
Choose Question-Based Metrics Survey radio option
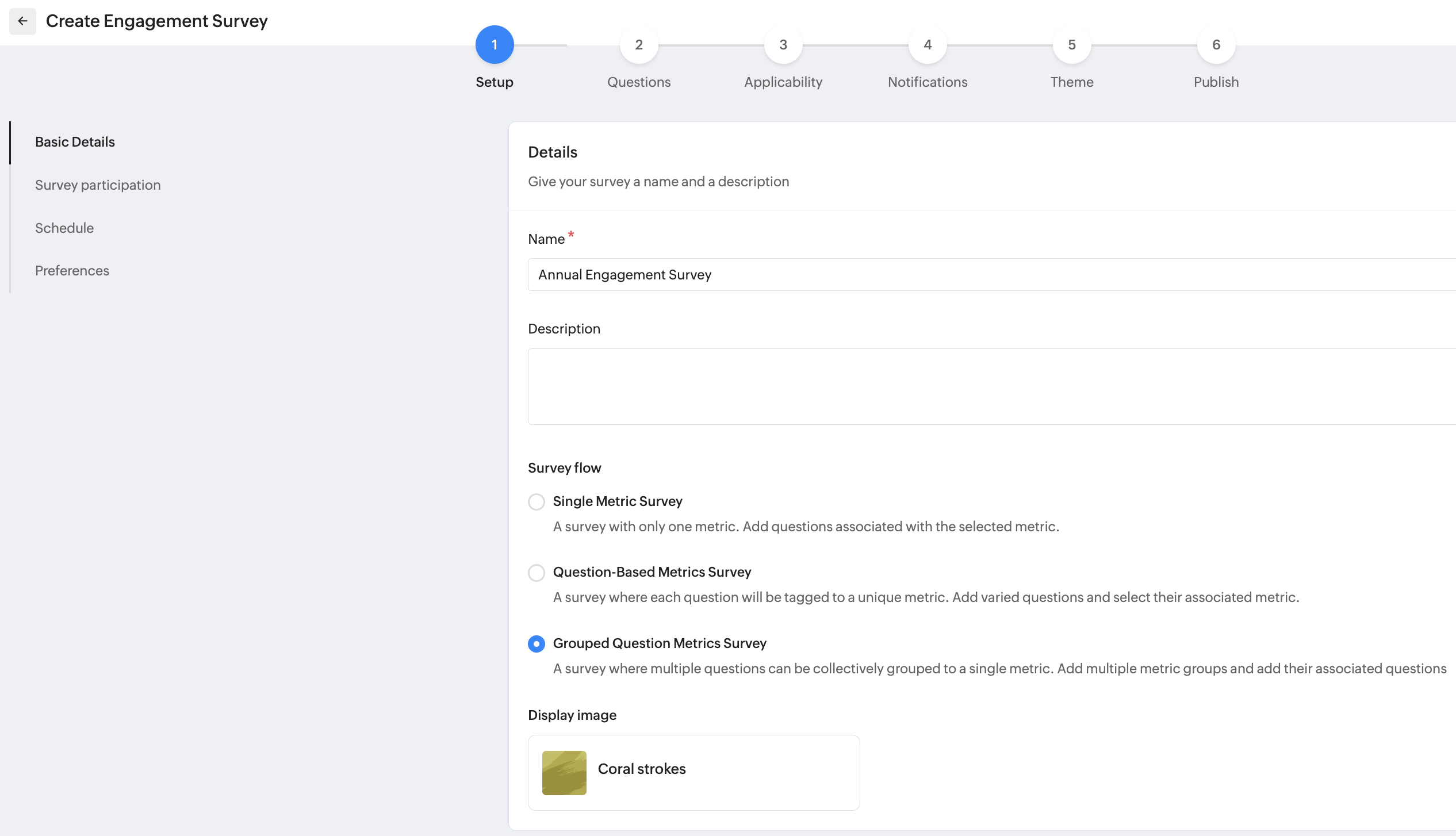coord(537,573)
